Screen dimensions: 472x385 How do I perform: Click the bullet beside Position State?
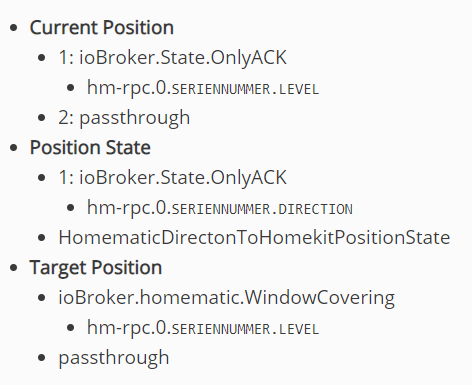14,148
